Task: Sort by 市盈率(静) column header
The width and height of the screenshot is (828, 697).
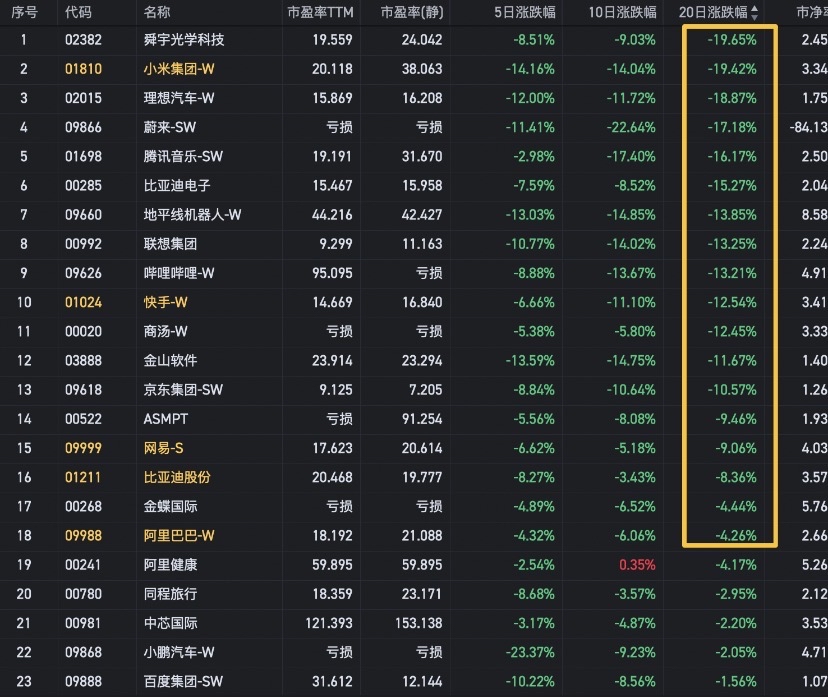Action: [x=412, y=12]
